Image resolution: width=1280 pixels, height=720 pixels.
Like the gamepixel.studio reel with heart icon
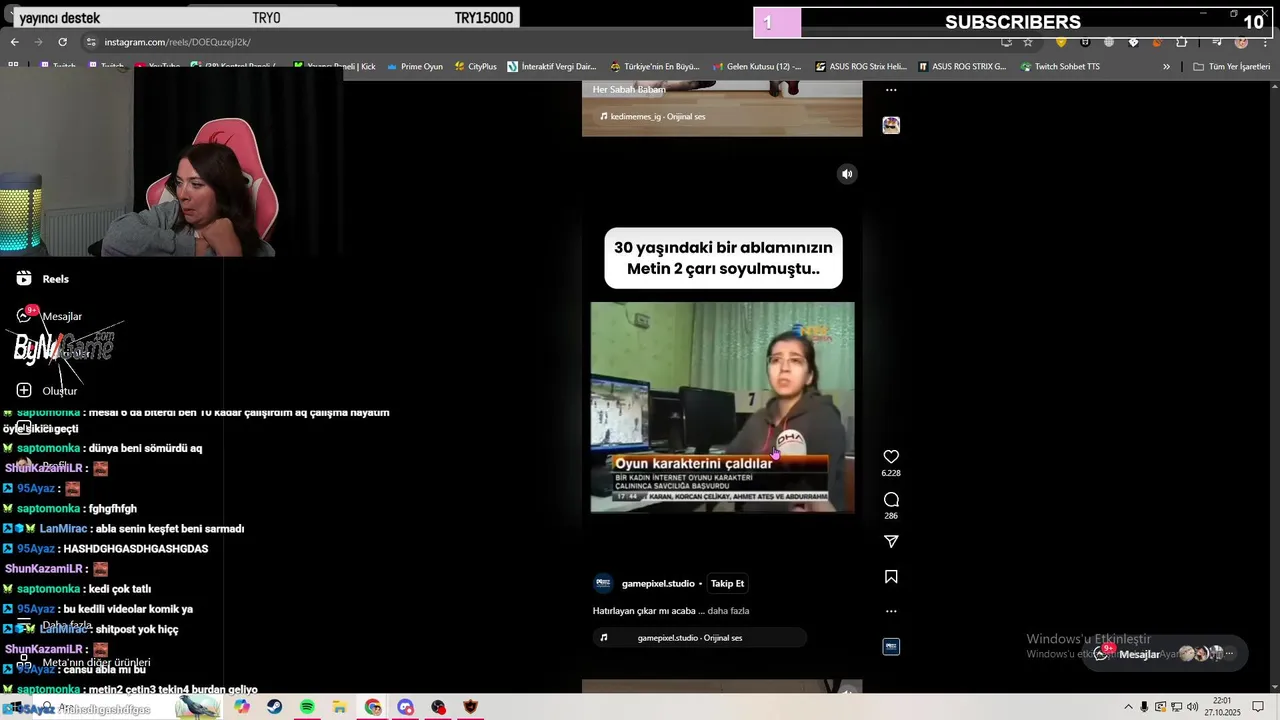coord(891,457)
